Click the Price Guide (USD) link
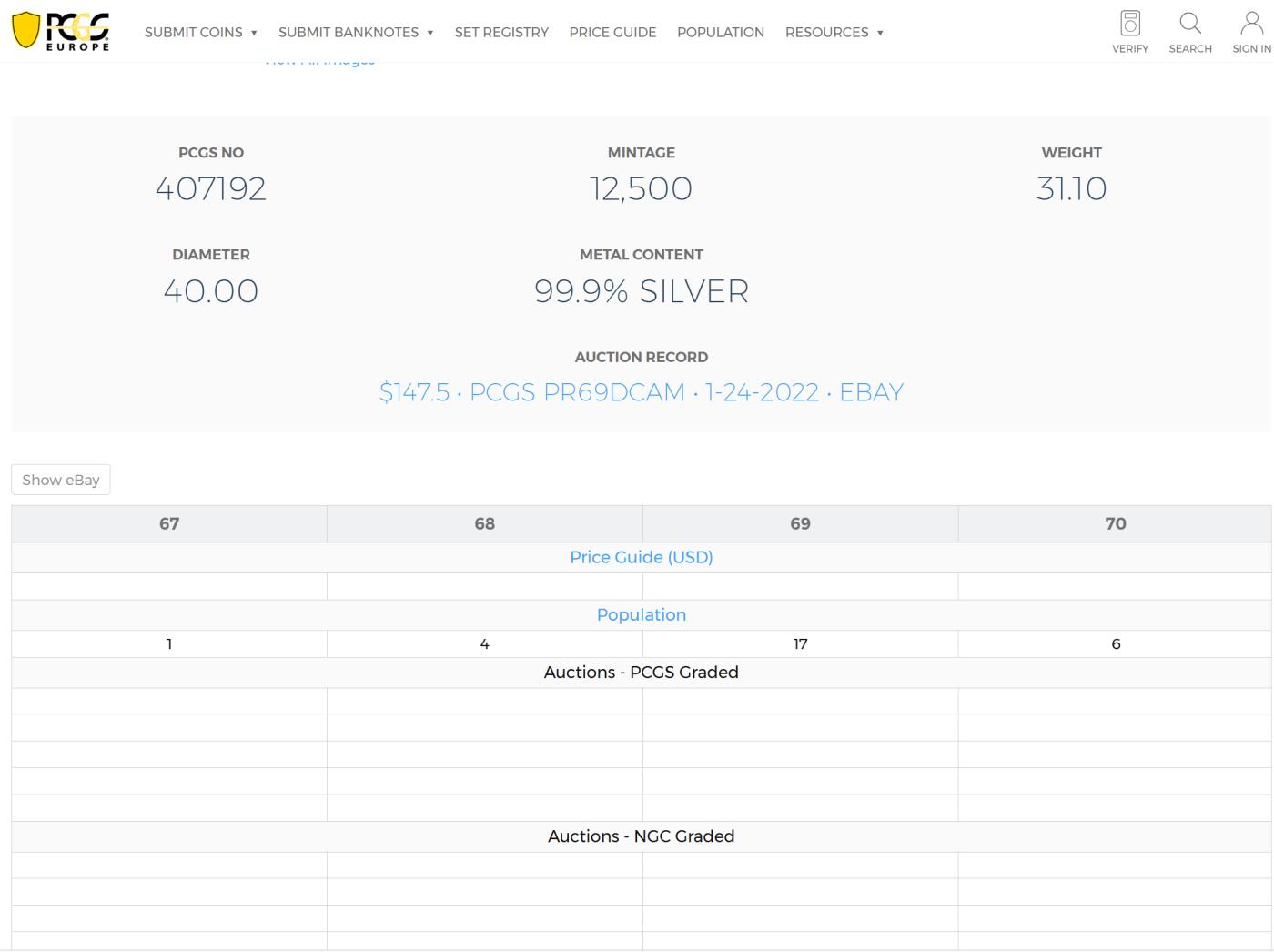Viewport: 1274px width, 952px height. point(641,557)
